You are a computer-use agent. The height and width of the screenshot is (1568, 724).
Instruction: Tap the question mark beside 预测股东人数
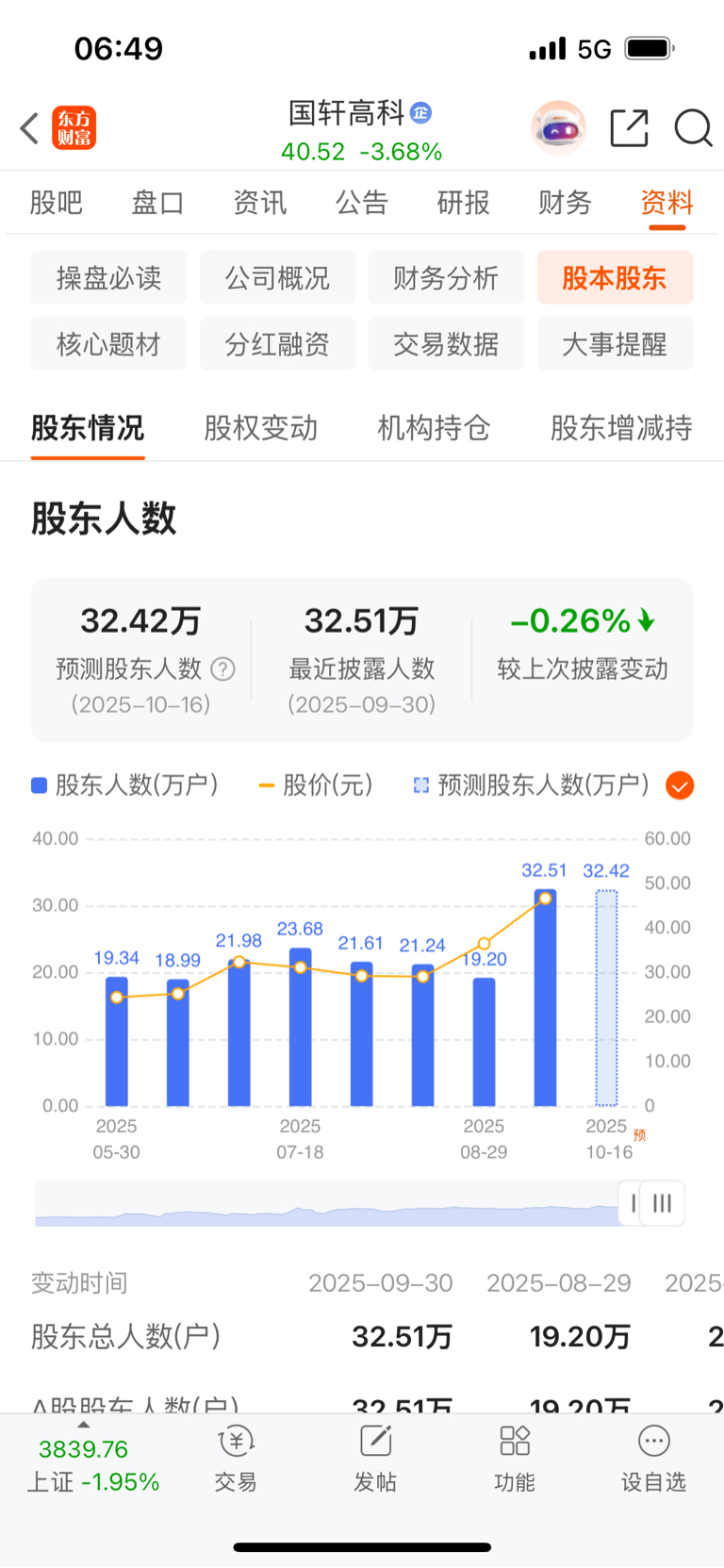[222, 669]
